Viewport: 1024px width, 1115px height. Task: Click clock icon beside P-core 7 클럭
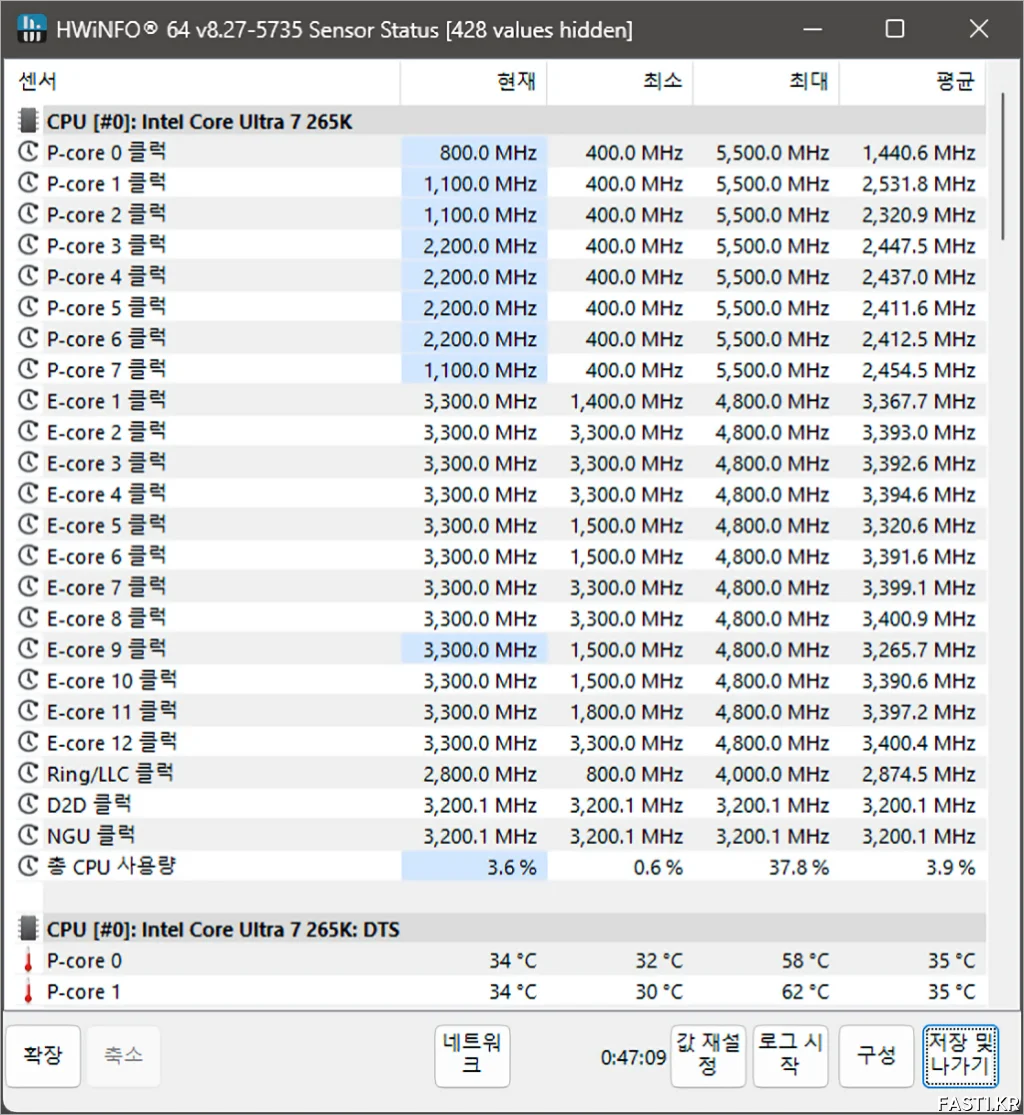(x=28, y=370)
